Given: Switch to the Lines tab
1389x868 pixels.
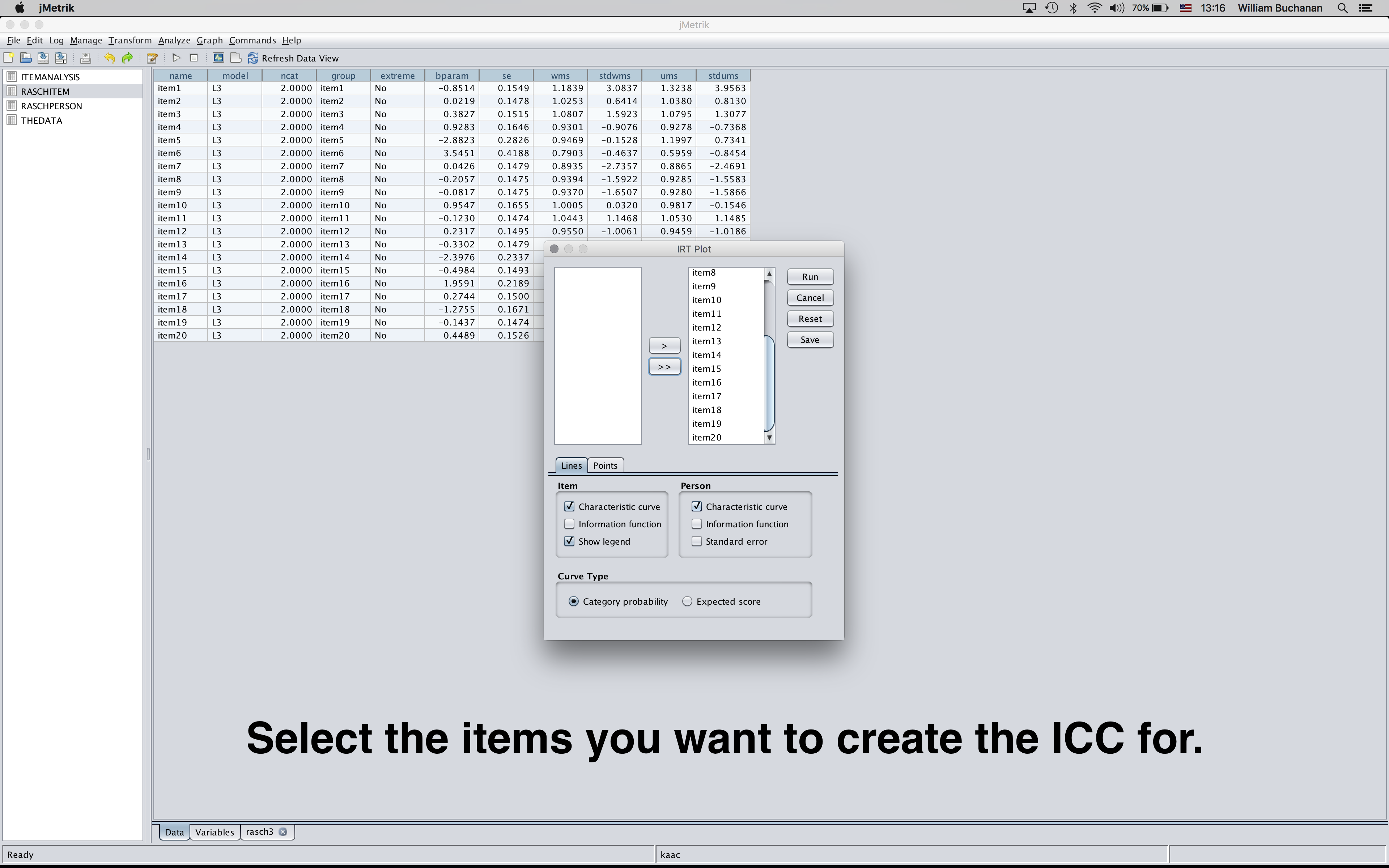Looking at the screenshot, I should tap(571, 465).
